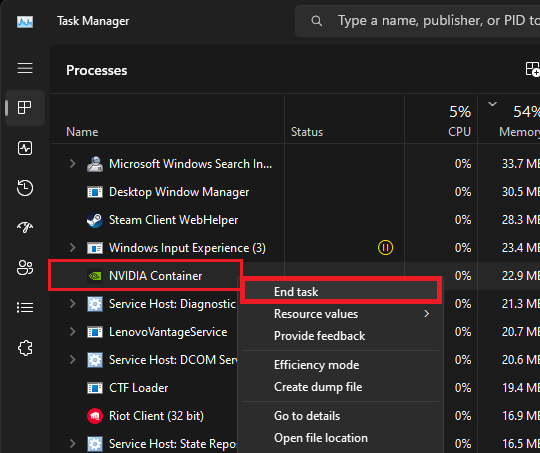Image resolution: width=540 pixels, height=453 pixels.
Task: Click the LenovoVantageService process icon
Action: coord(95,332)
